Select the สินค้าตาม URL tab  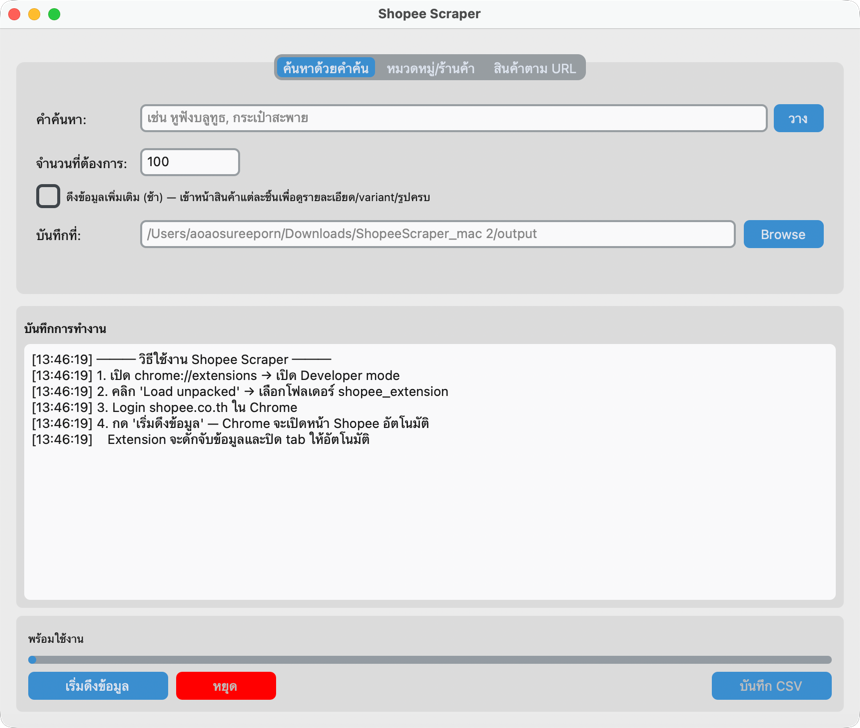(x=534, y=68)
